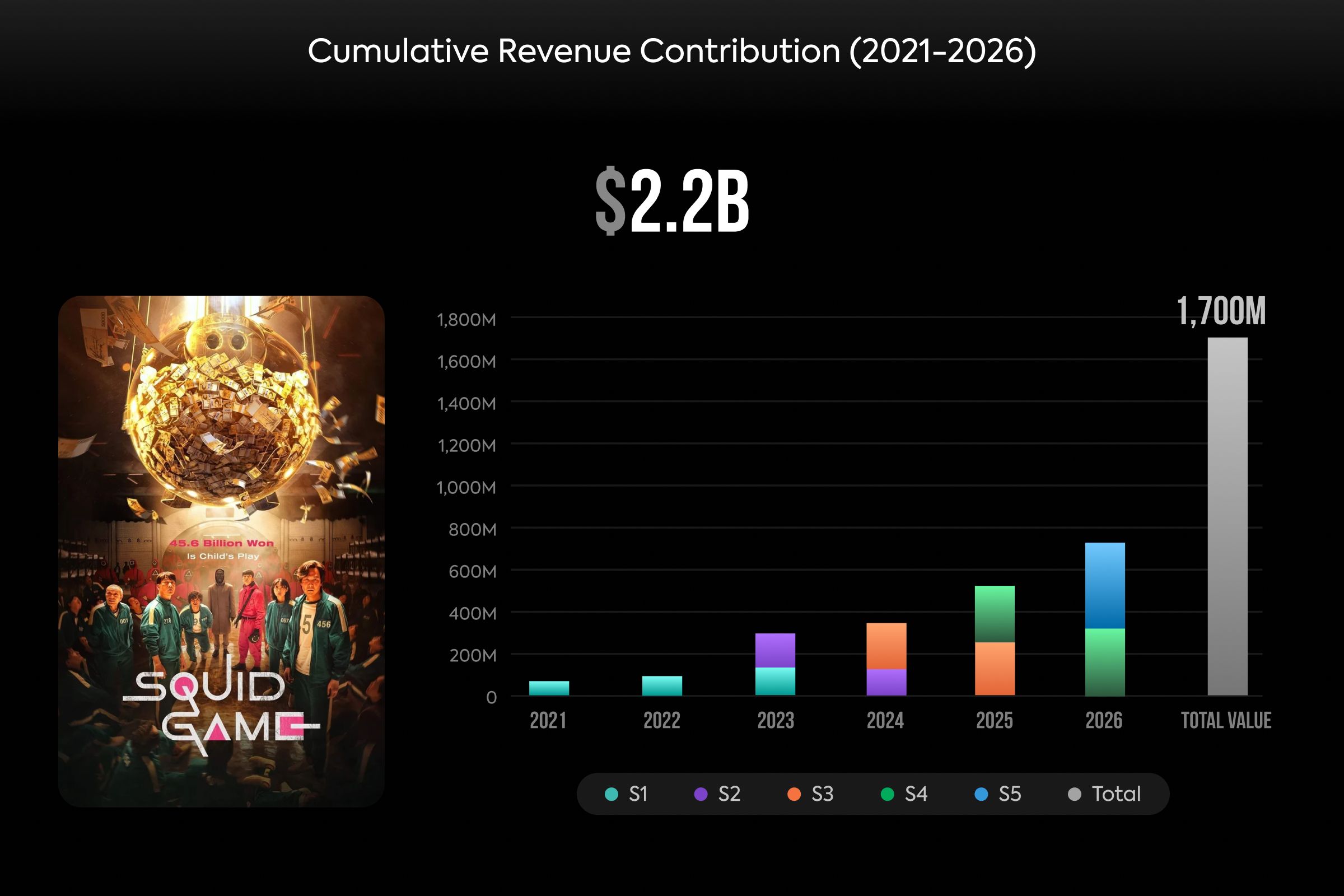Click the orange S3 segment in 2024
Viewport: 1344px width, 896px height.
pos(886,646)
